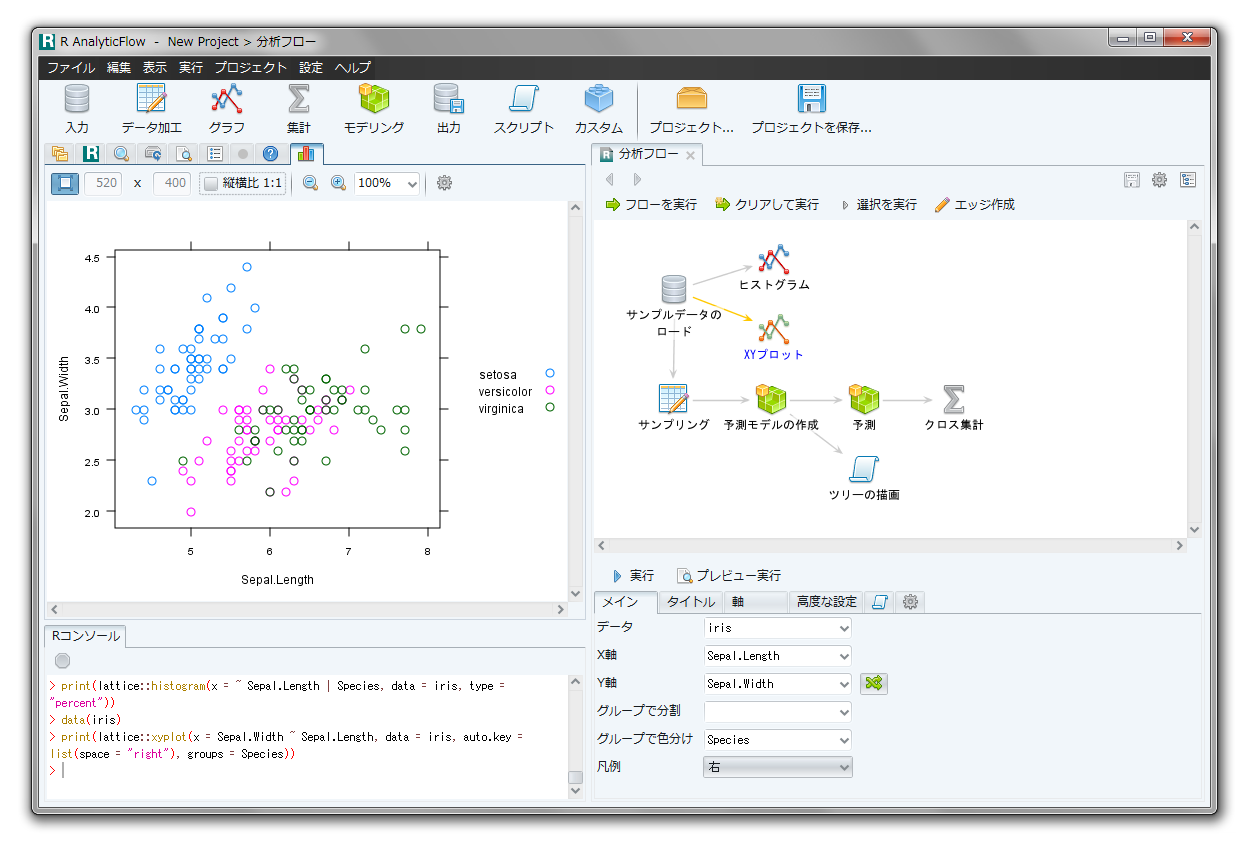Click the swap X and Y axes button

874,684
